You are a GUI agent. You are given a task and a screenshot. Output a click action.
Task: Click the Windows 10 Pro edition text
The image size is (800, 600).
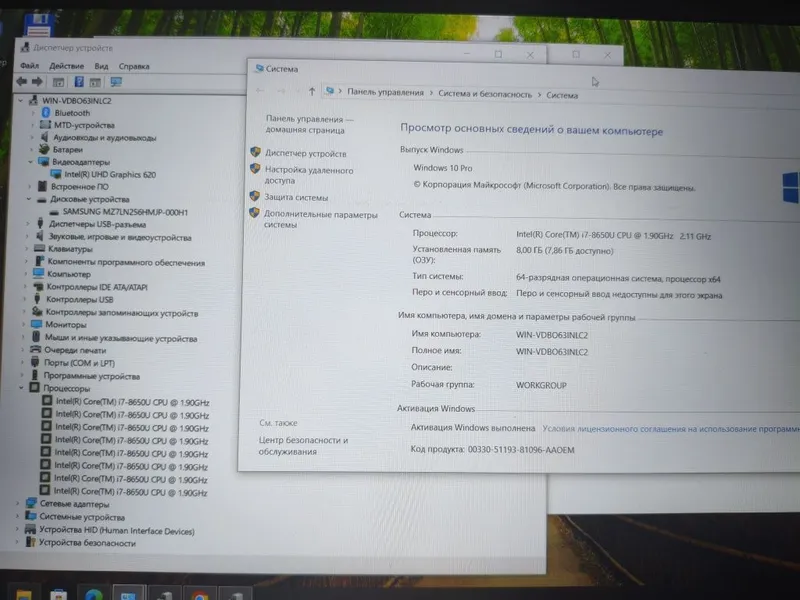tap(442, 167)
